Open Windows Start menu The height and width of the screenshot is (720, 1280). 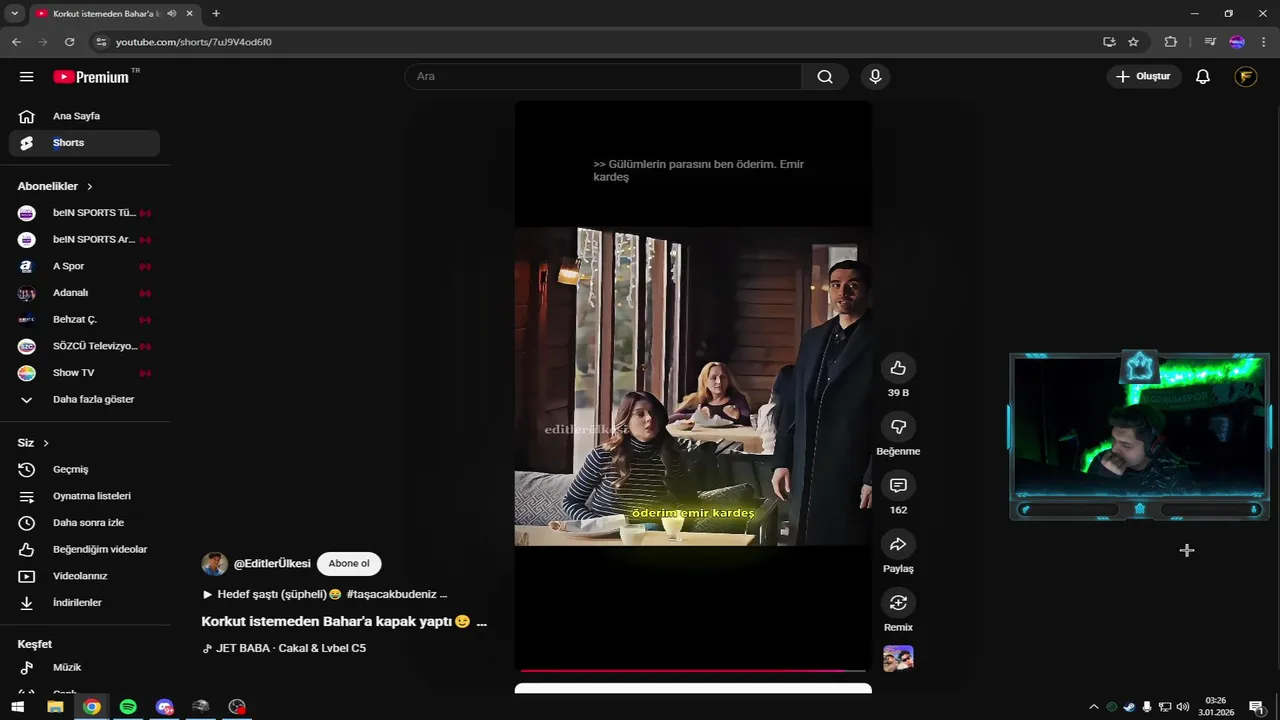point(17,707)
